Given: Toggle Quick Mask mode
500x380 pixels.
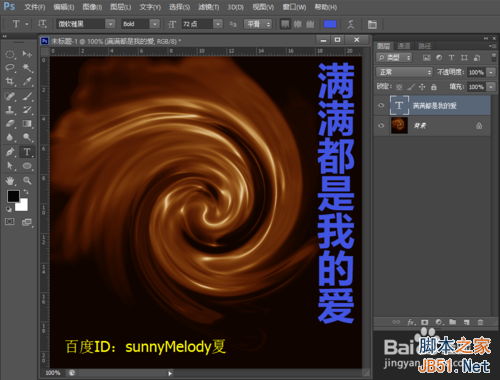Looking at the screenshot, I should pos(10,222).
